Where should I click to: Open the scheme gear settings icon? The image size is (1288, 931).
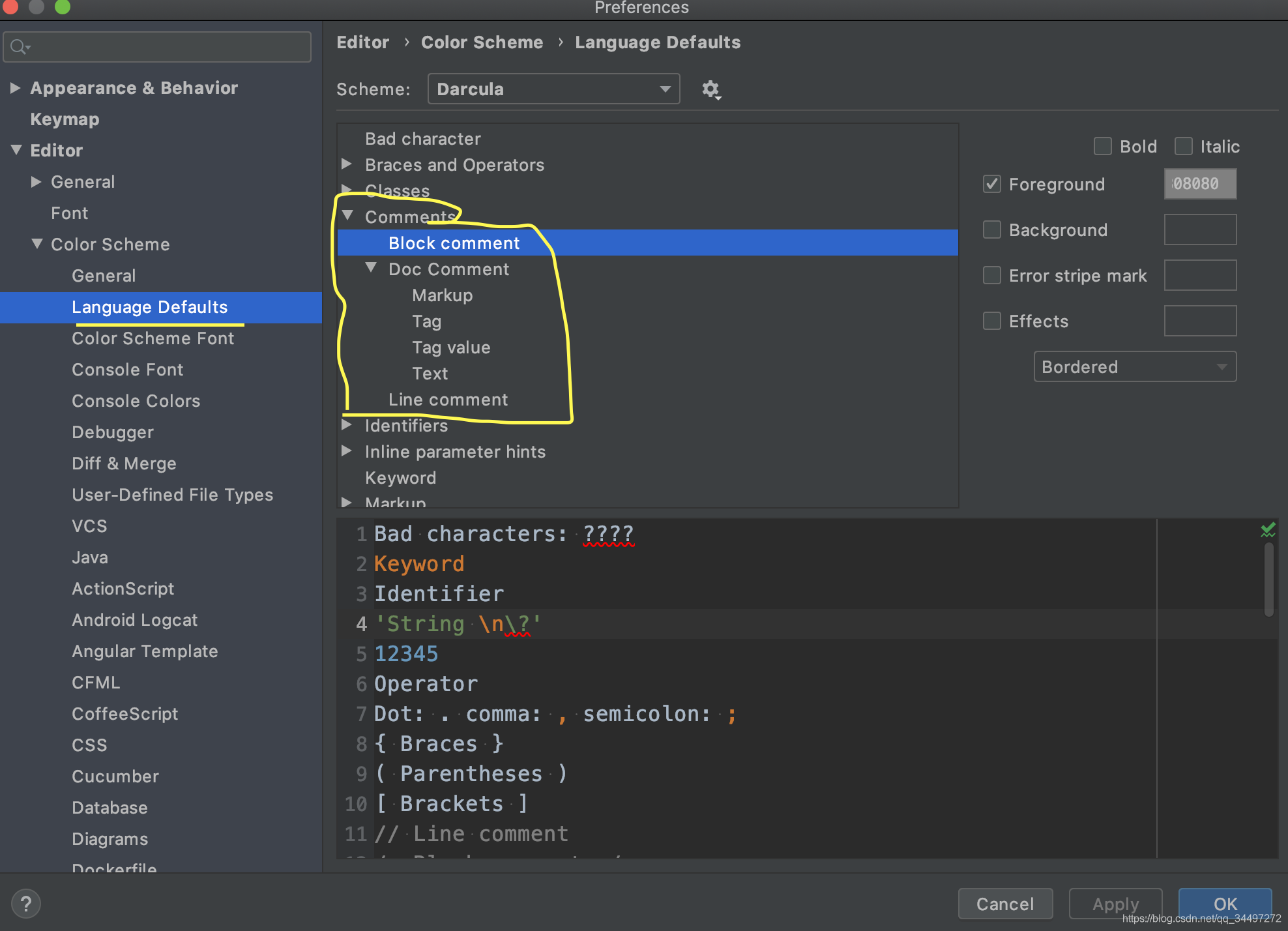pos(710,89)
